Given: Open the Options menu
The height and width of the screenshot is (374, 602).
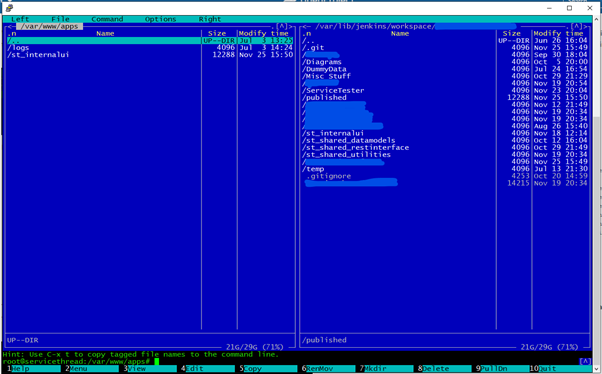Looking at the screenshot, I should 160,19.
